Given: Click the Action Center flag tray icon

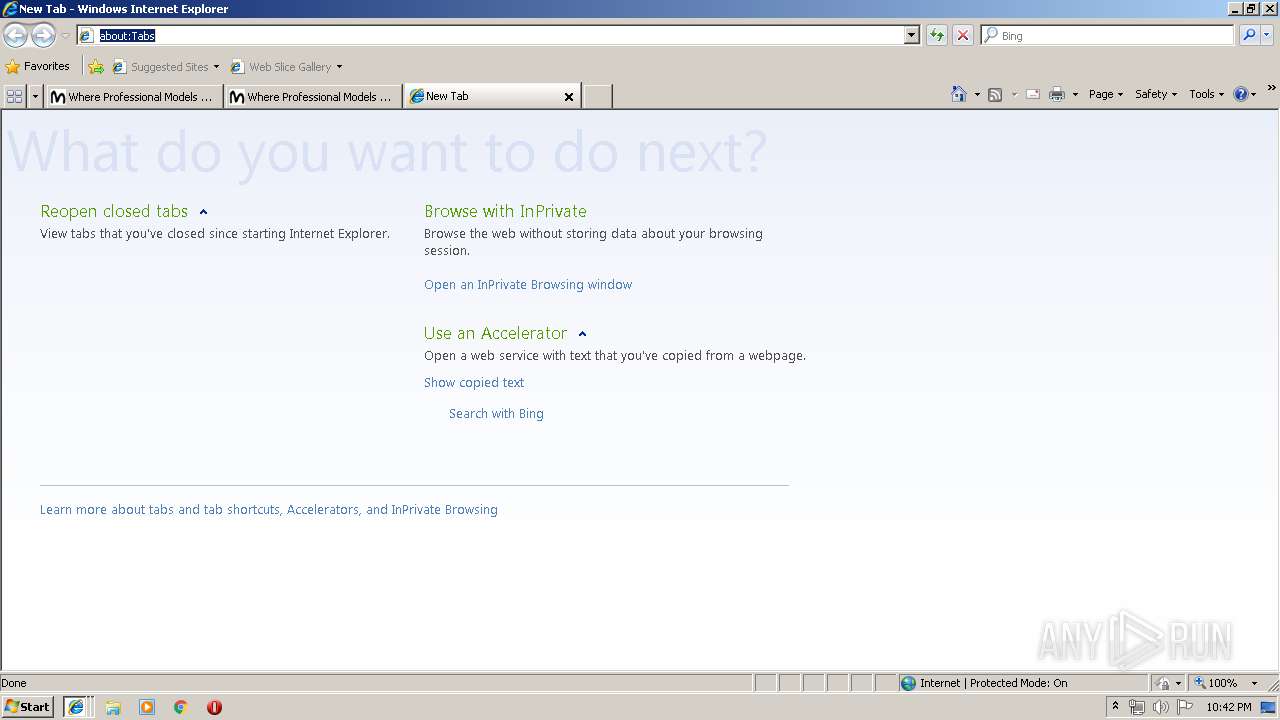Looking at the screenshot, I should (1185, 707).
